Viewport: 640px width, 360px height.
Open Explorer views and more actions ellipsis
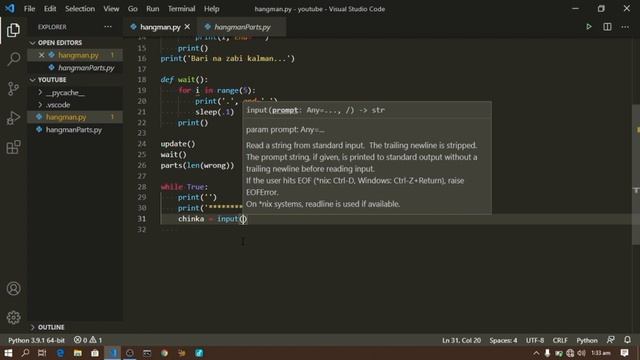click(x=108, y=27)
